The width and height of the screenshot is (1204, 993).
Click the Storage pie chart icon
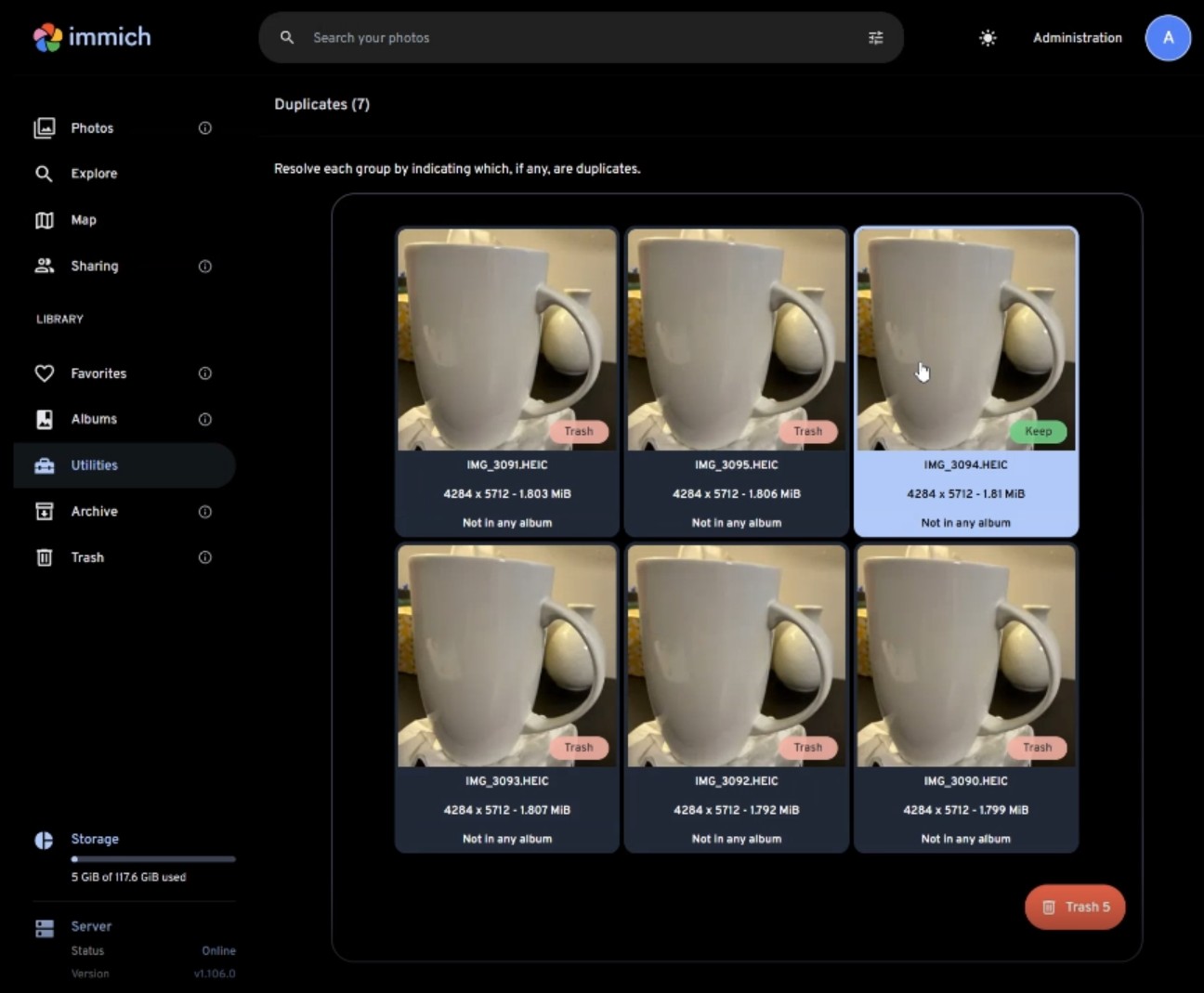click(44, 841)
